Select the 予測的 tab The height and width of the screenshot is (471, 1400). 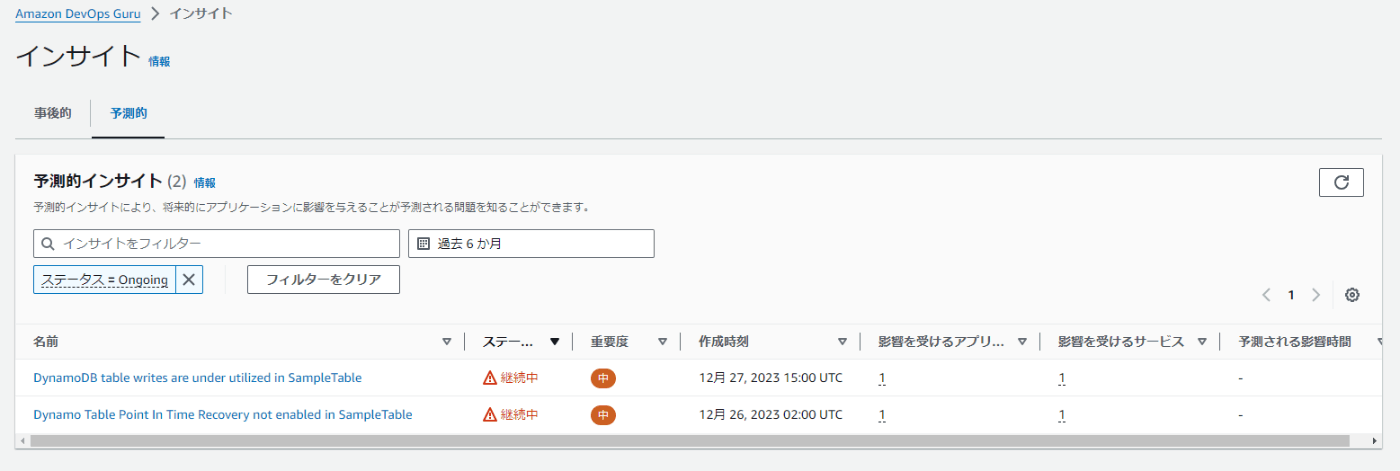click(x=128, y=114)
